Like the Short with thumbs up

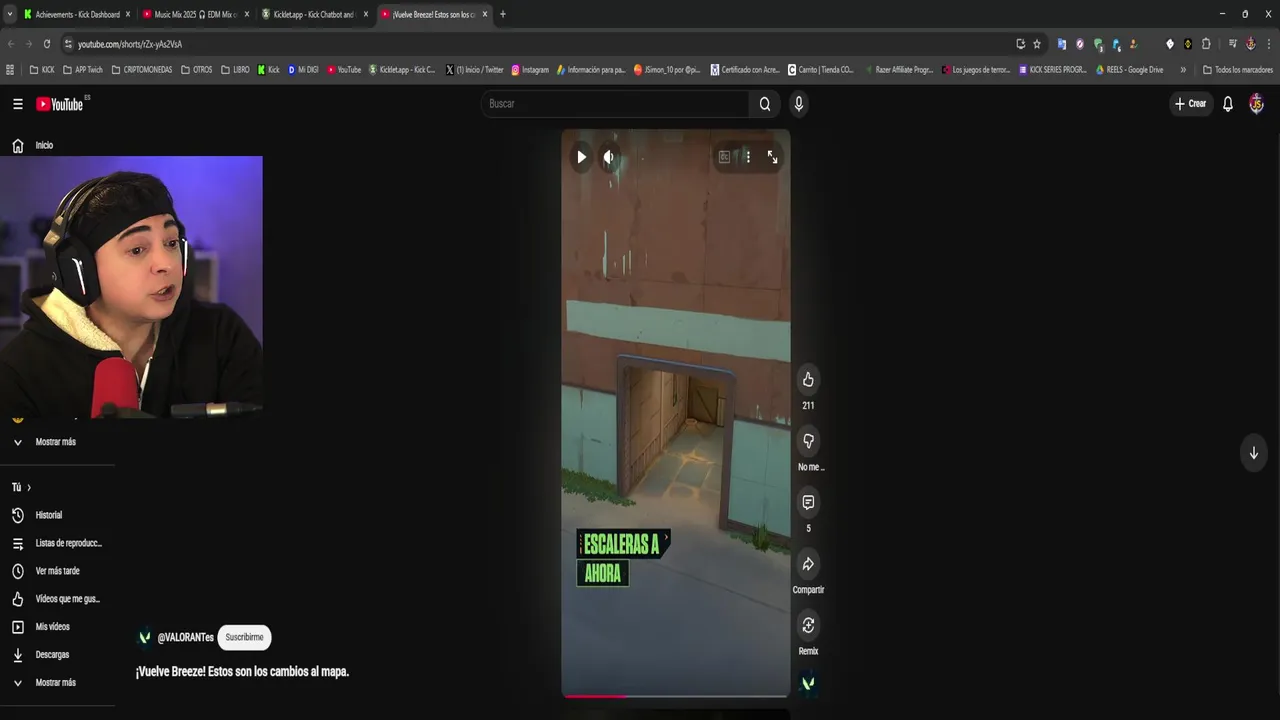click(808, 380)
